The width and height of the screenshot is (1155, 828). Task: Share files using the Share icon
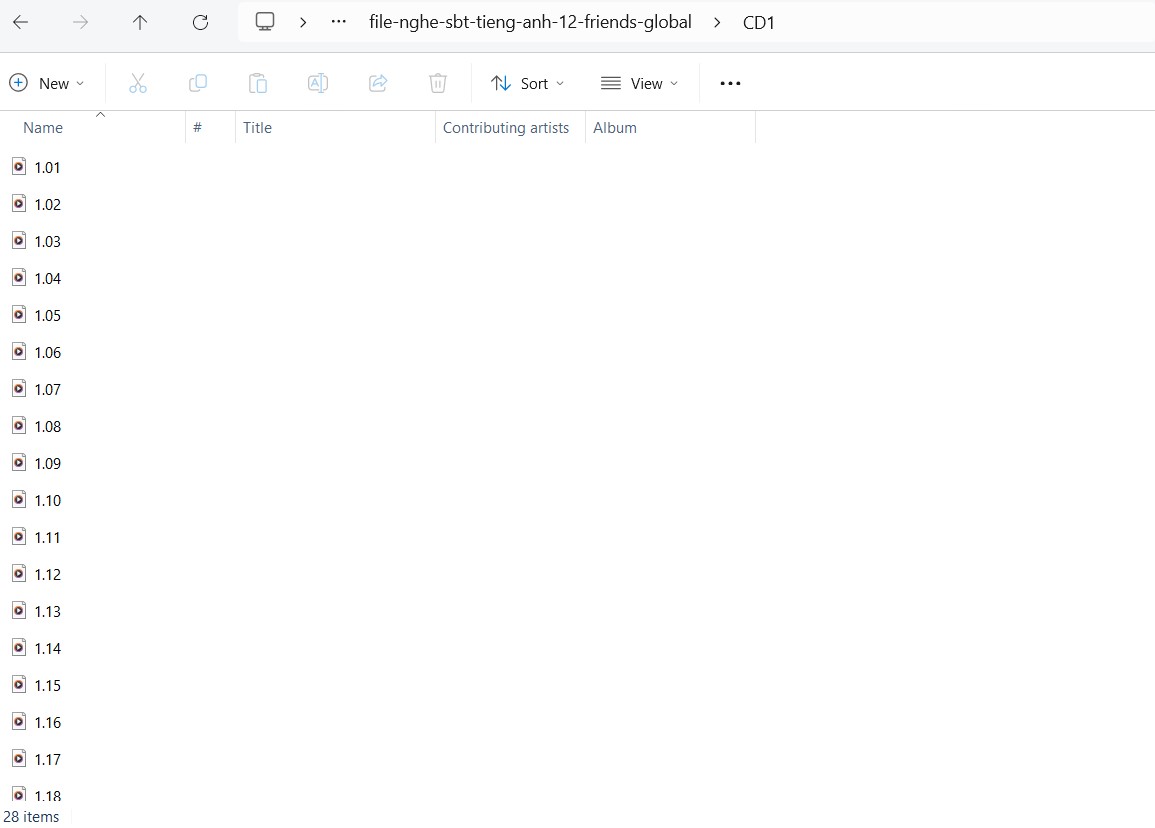pyautogui.click(x=378, y=83)
